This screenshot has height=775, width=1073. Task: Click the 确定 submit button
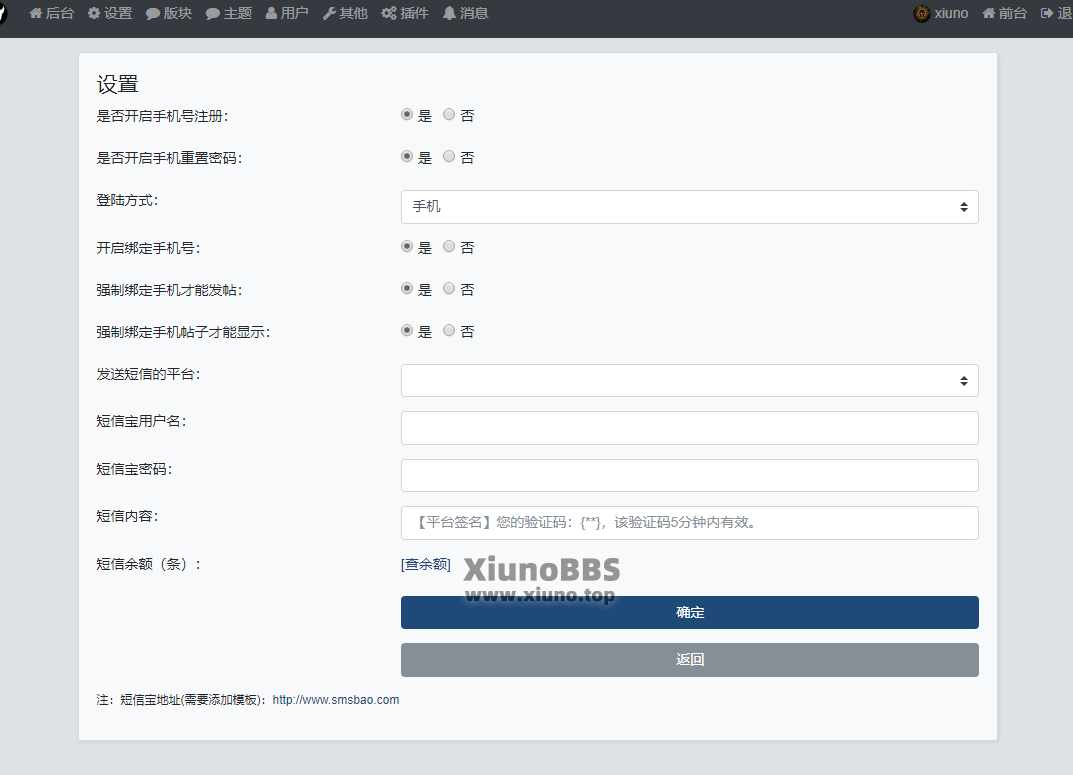690,612
